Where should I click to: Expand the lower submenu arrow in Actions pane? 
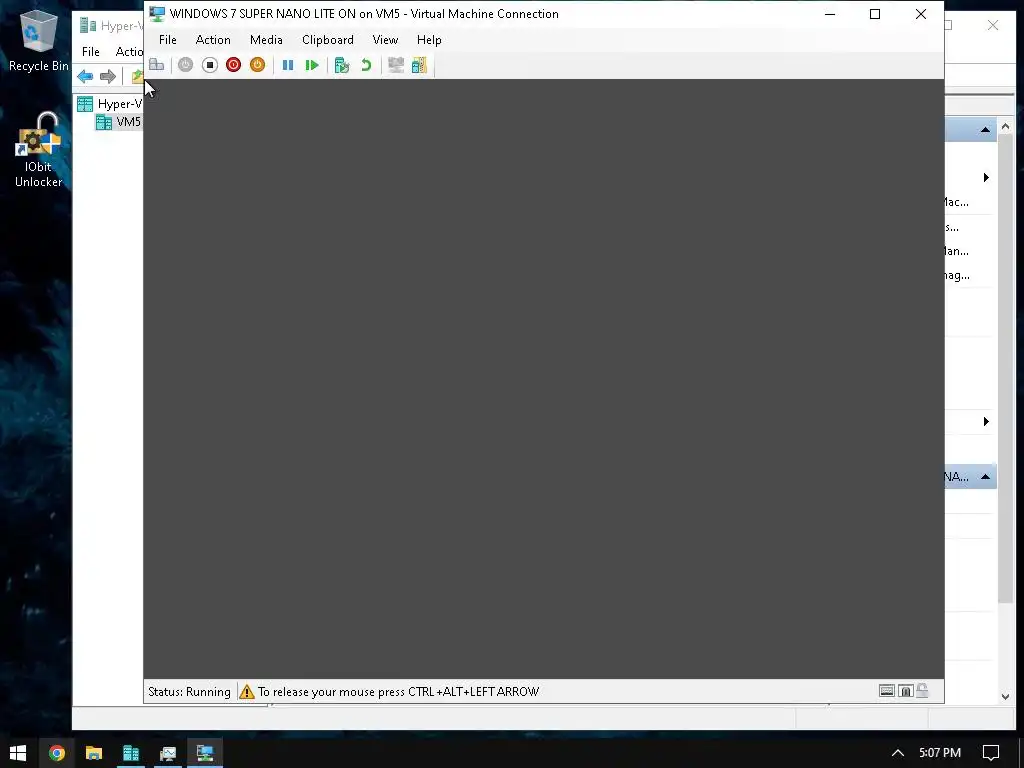(x=986, y=422)
